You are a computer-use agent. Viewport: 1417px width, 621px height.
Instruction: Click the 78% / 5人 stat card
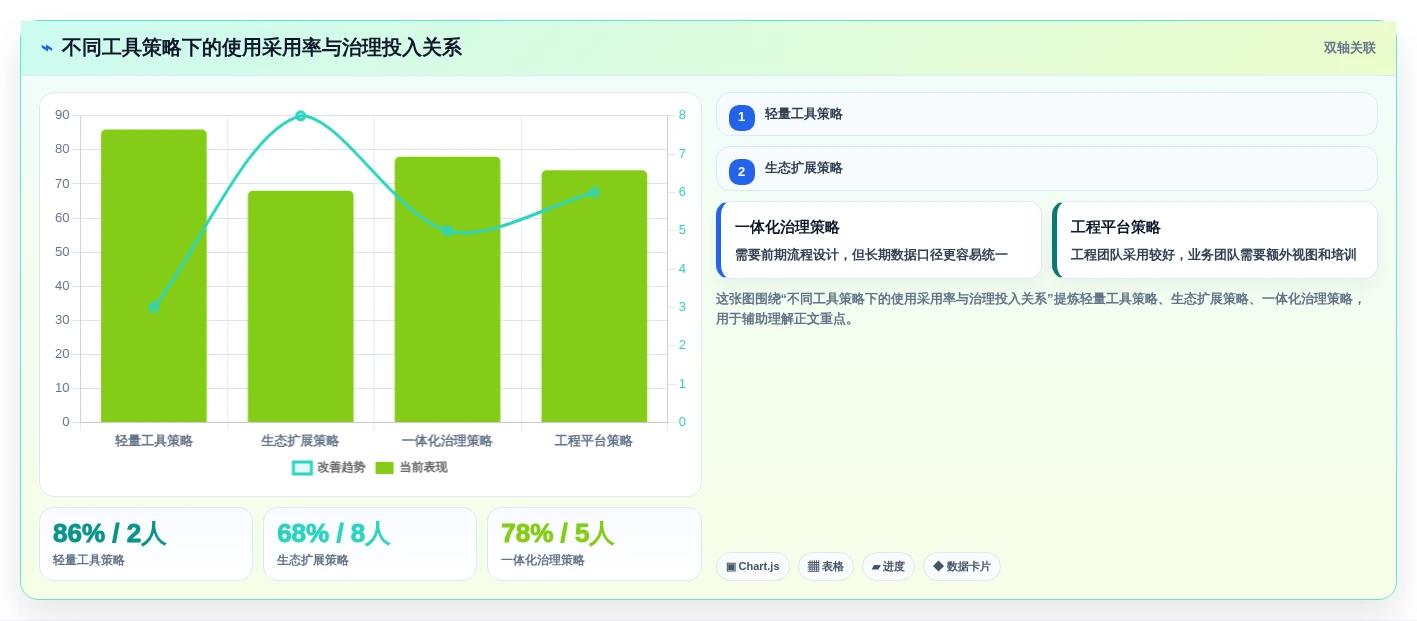[x=594, y=544]
